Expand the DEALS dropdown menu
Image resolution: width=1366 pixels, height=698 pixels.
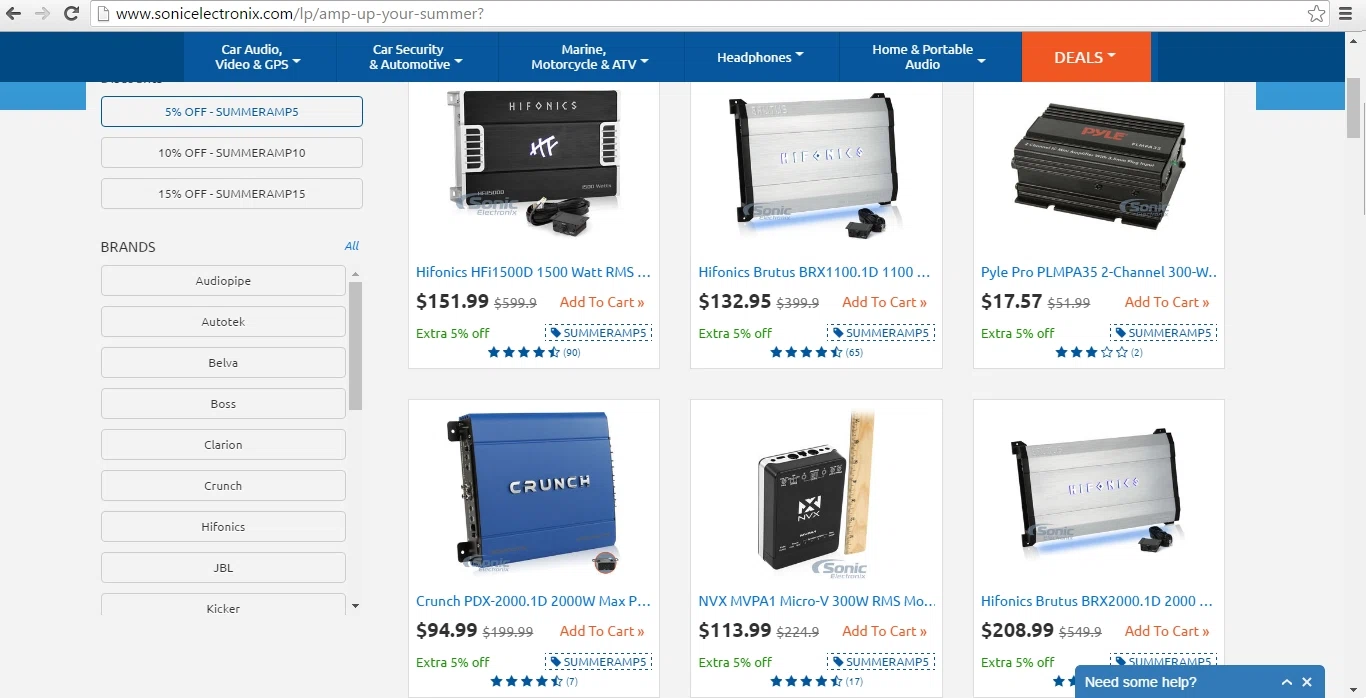[1086, 57]
